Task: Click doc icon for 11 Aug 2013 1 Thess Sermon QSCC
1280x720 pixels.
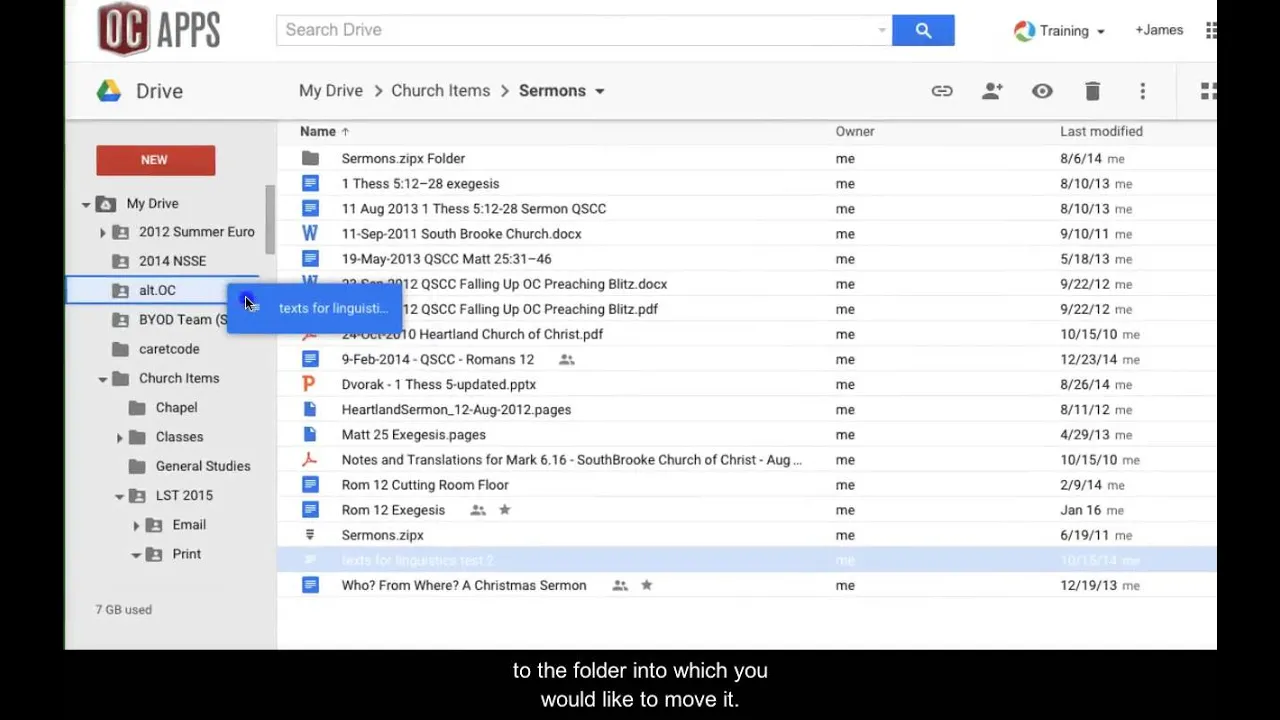Action: click(310, 208)
